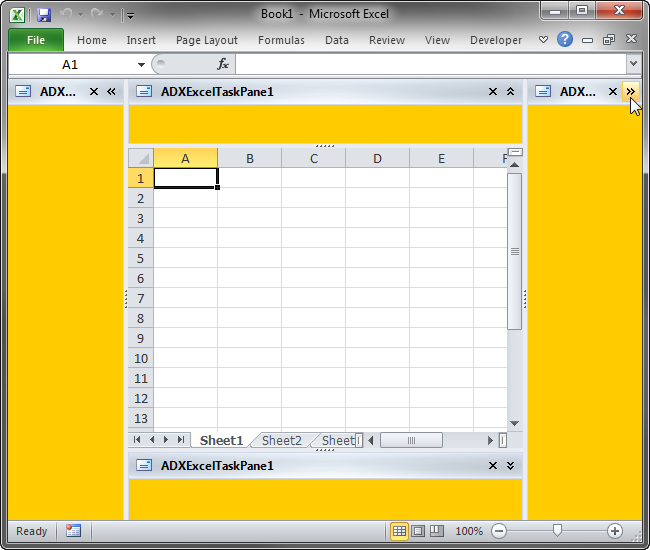This screenshot has width=650, height=550.
Task: Open the Formulas tab
Action: tap(281, 40)
